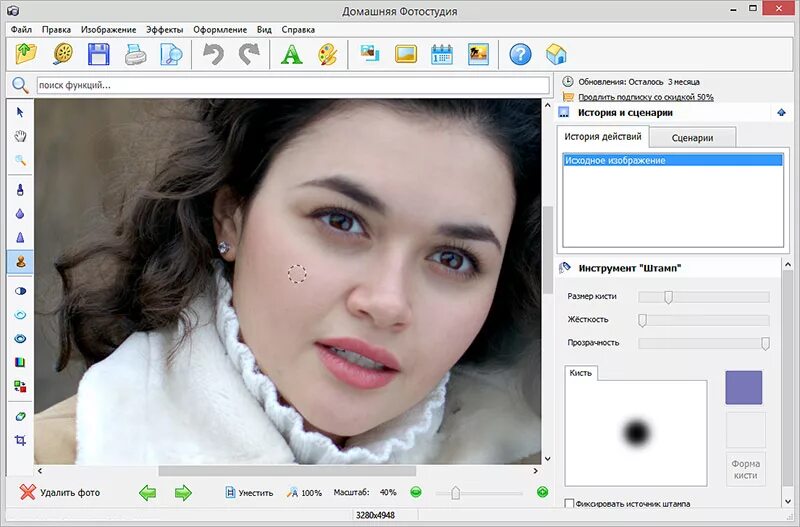
Task: Redo the action with the right arrow
Action: pos(249,54)
